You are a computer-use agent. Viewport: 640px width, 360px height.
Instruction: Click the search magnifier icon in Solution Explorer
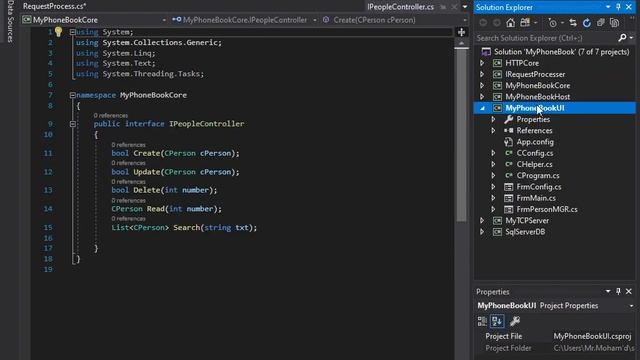(x=622, y=38)
